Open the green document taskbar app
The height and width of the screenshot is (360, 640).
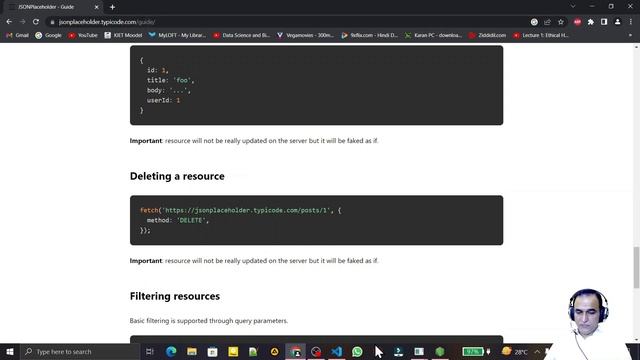[253, 351]
